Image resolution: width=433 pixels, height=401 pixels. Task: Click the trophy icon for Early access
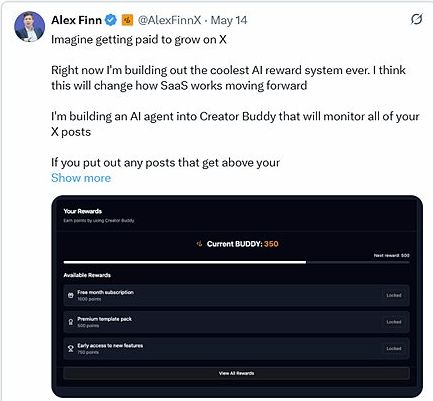click(71, 349)
